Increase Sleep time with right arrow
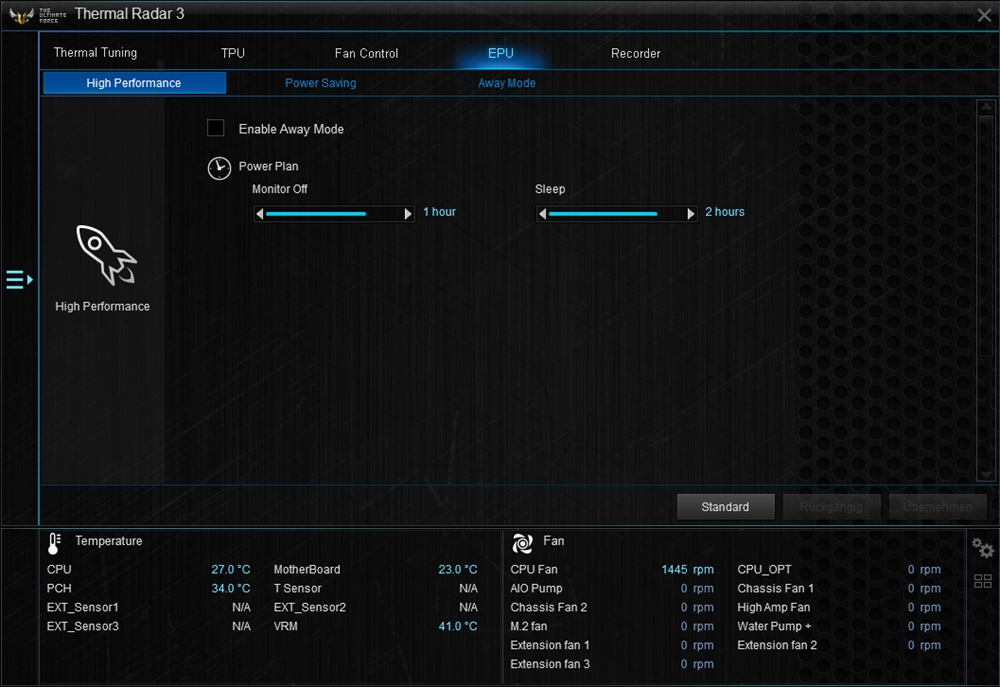This screenshot has width=1000, height=687. [x=691, y=214]
